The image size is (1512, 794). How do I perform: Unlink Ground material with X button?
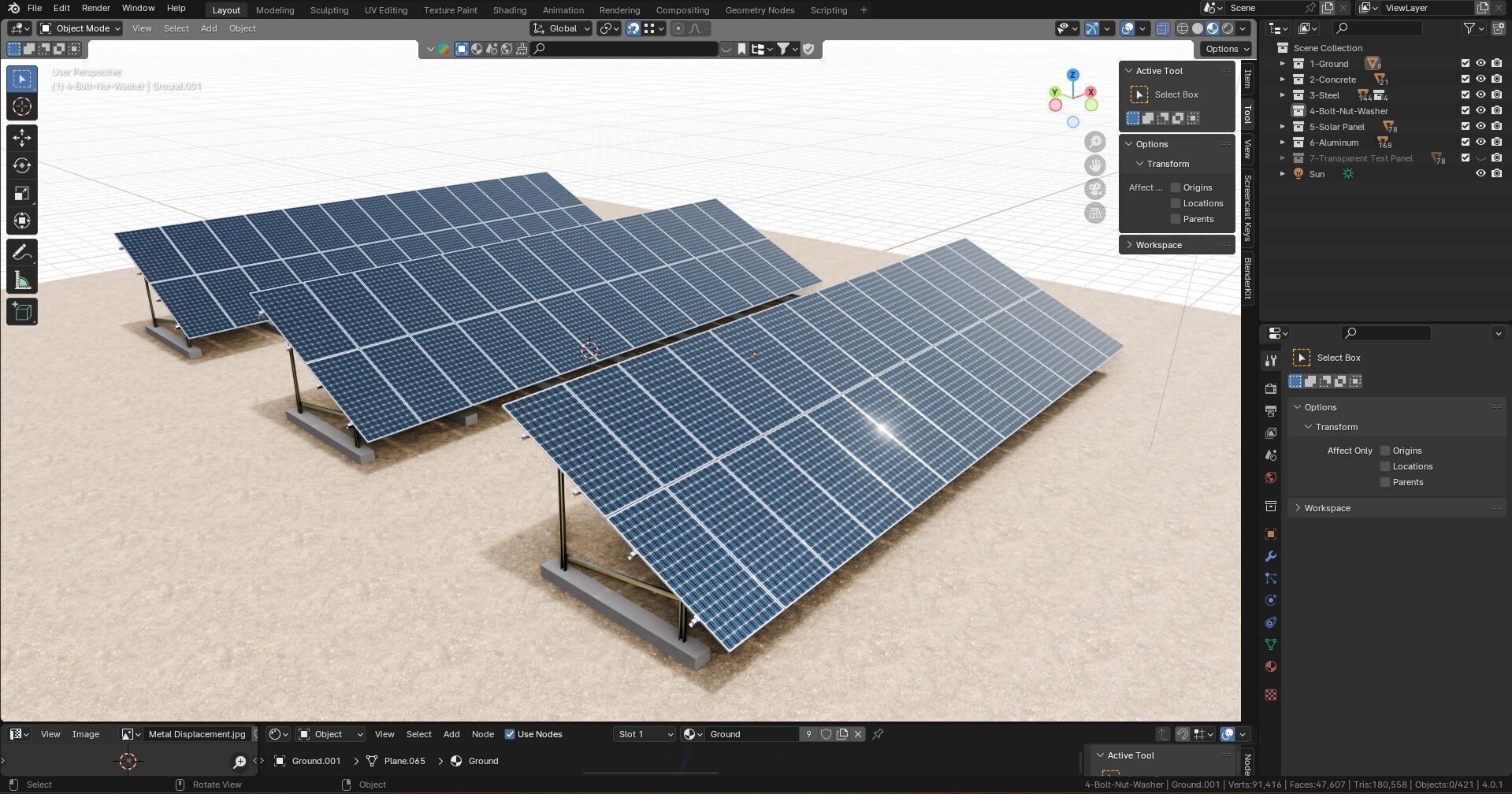[x=858, y=734]
